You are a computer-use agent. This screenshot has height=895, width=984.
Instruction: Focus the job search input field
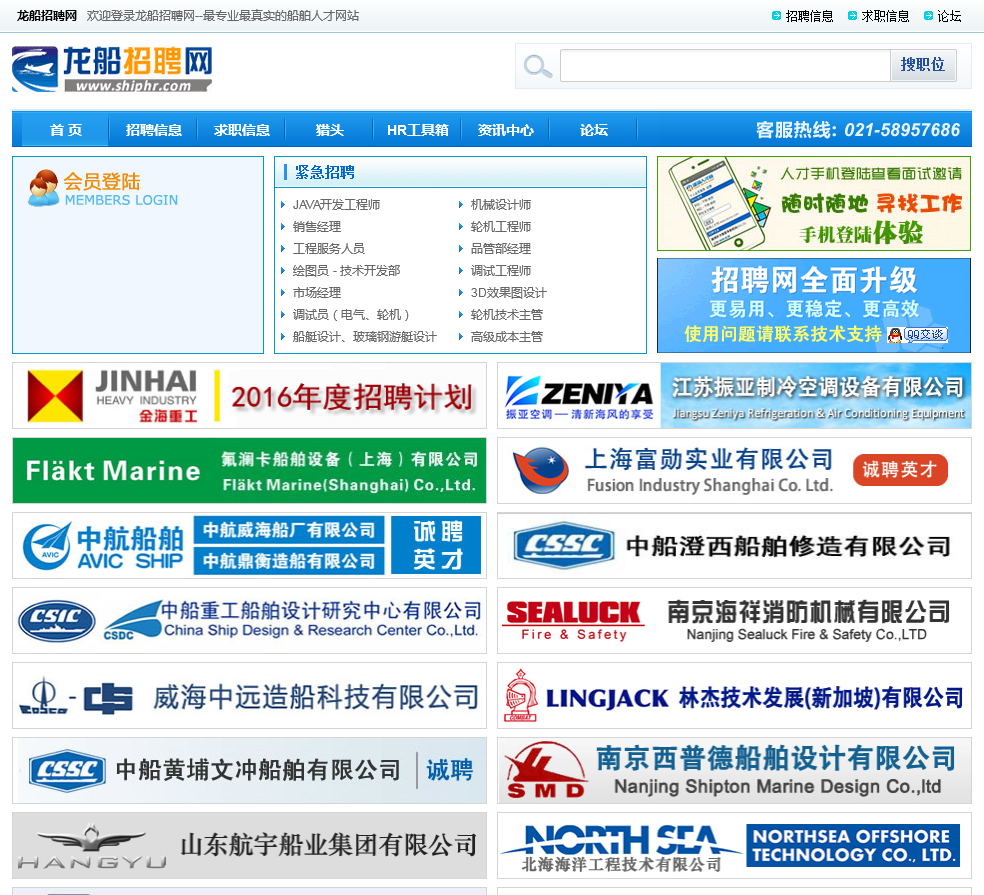click(x=725, y=65)
